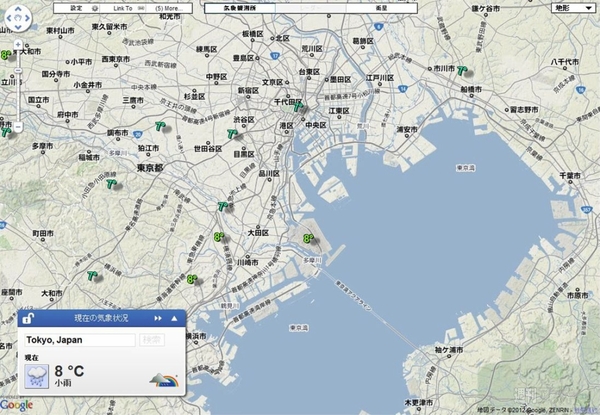
Task: Select the 7° station north of 大和市
Action: (x=92, y=275)
